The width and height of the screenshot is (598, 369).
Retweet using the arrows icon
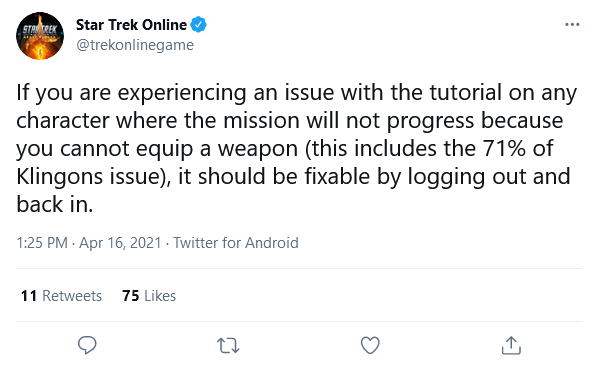coord(228,346)
